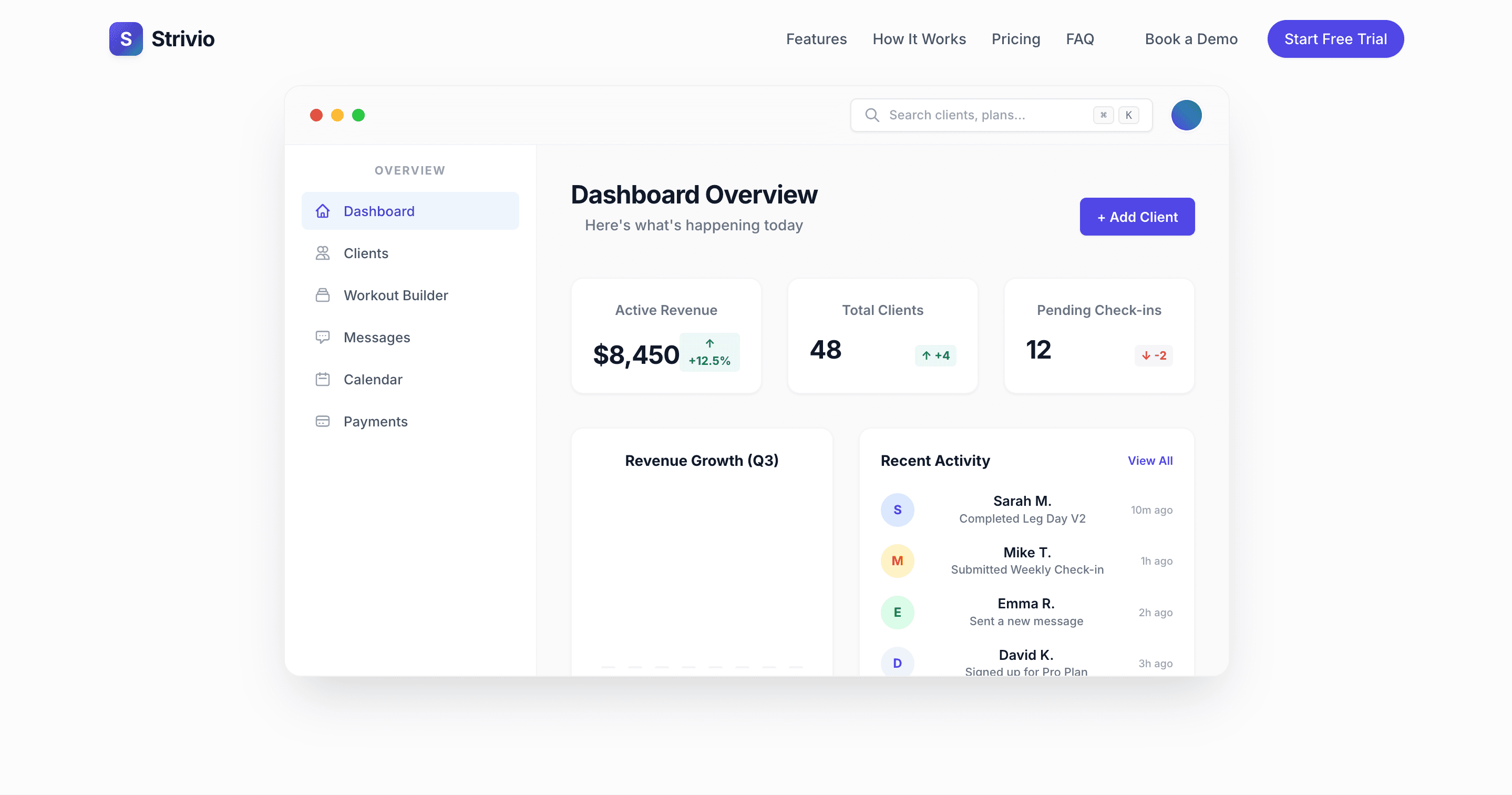The width and height of the screenshot is (1512, 795).
Task: Click the Strivio logo icon
Action: (x=126, y=39)
